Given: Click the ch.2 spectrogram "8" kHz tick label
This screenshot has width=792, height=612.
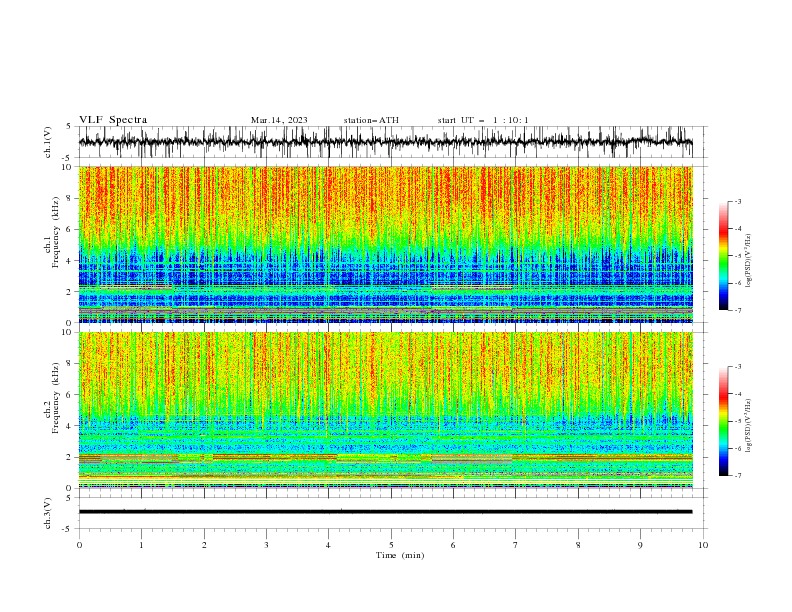Looking at the screenshot, I should click(x=71, y=363).
